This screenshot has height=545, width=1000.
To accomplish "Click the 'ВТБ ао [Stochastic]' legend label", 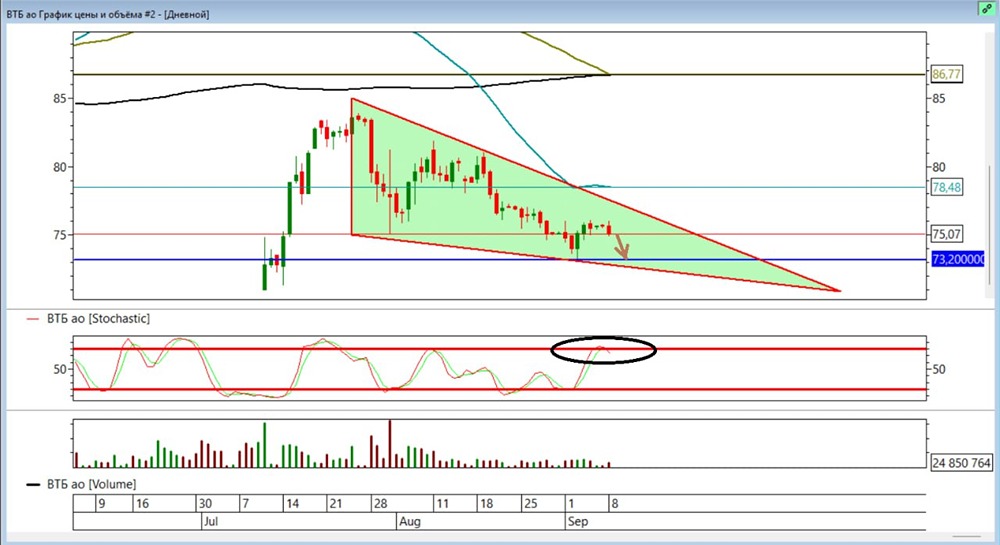I will pos(98,318).
